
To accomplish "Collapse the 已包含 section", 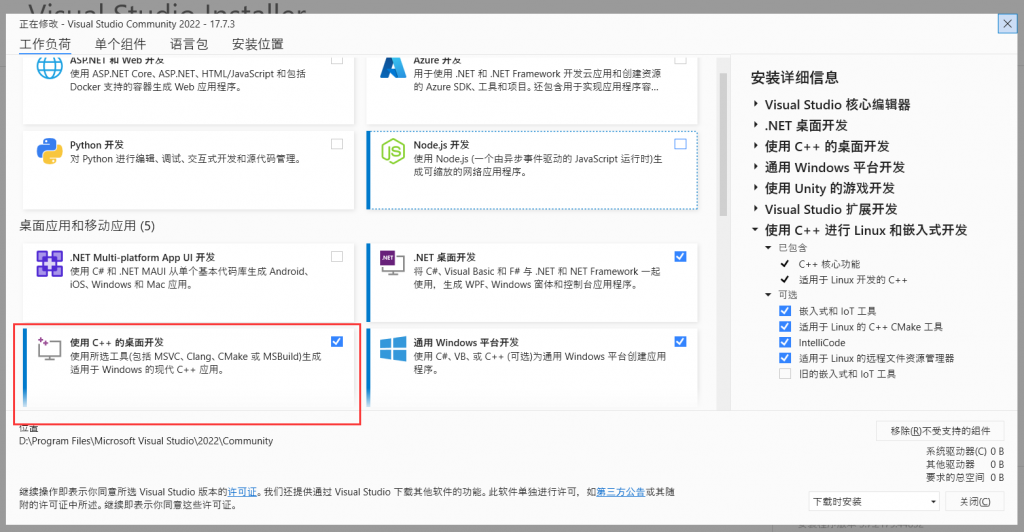I will click(769, 248).
